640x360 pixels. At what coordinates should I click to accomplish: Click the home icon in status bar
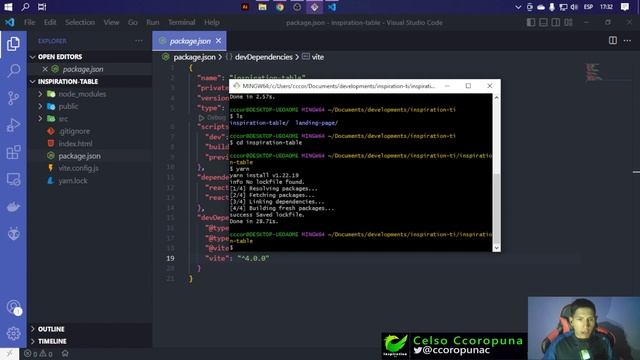click(65, 353)
